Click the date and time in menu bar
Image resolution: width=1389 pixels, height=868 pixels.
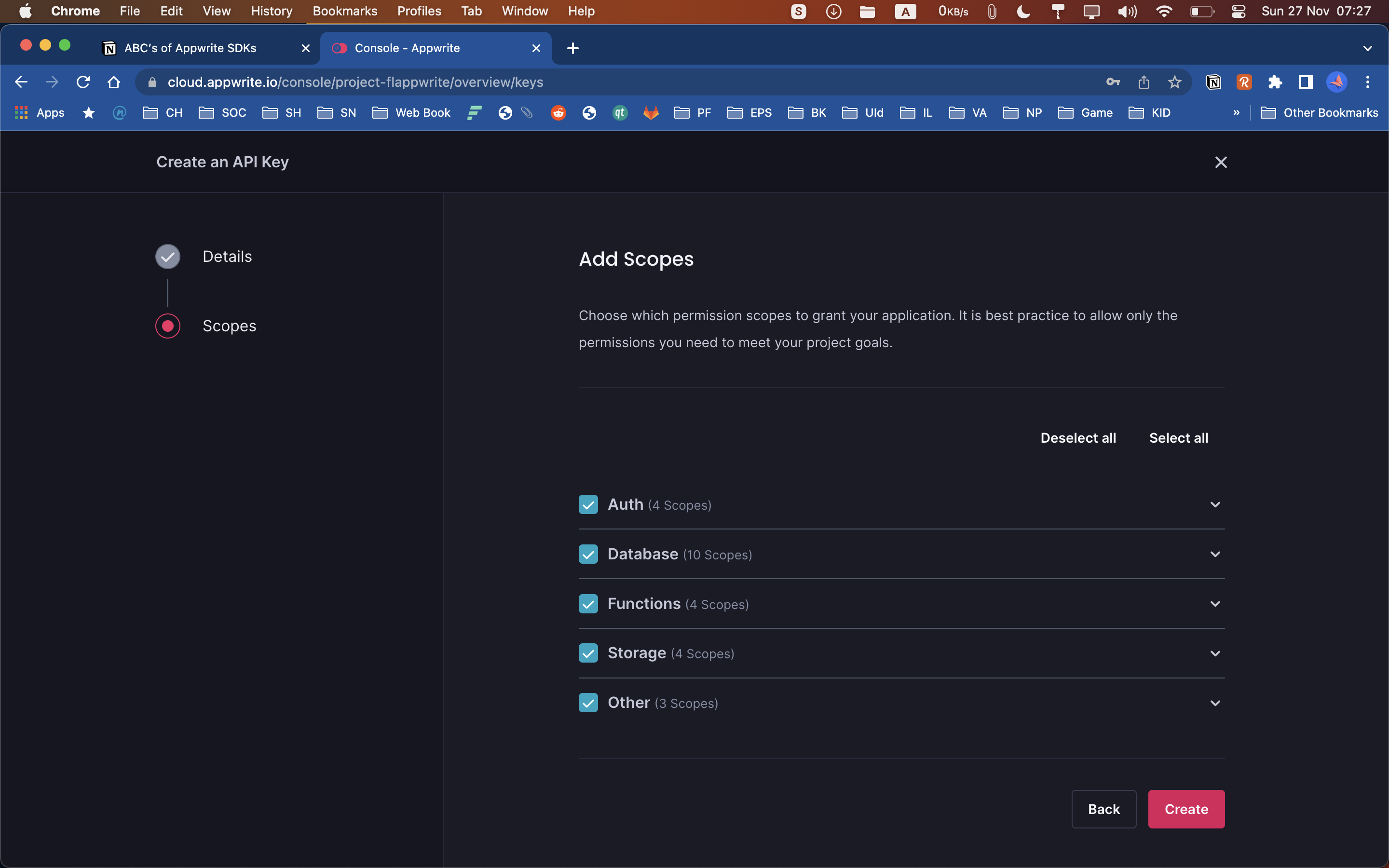click(1316, 11)
